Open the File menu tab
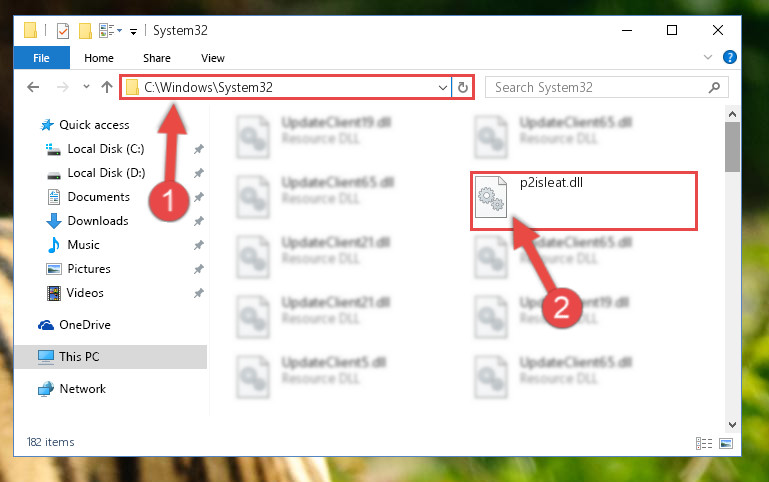This screenshot has height=482, width=769. tap(41, 58)
